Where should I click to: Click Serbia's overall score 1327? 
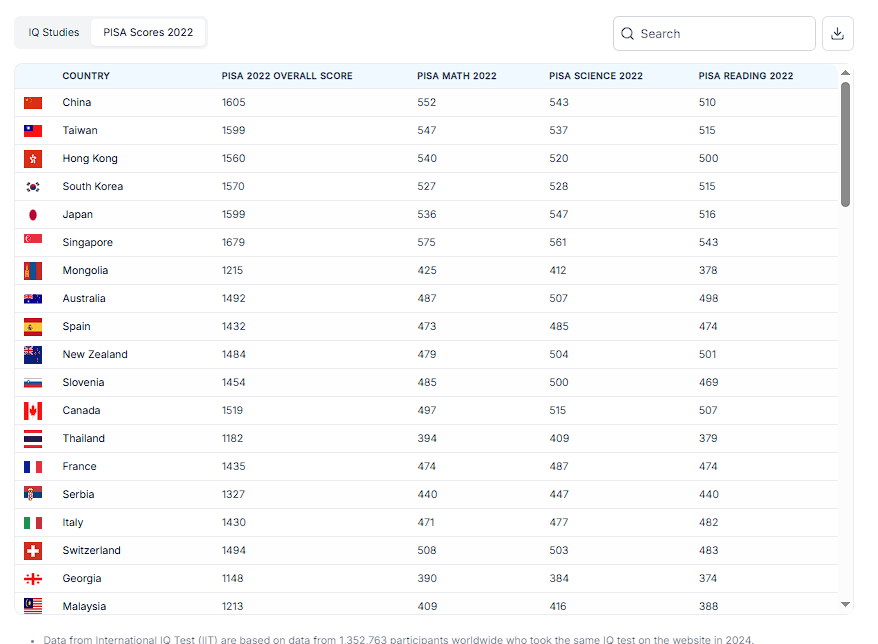point(233,494)
